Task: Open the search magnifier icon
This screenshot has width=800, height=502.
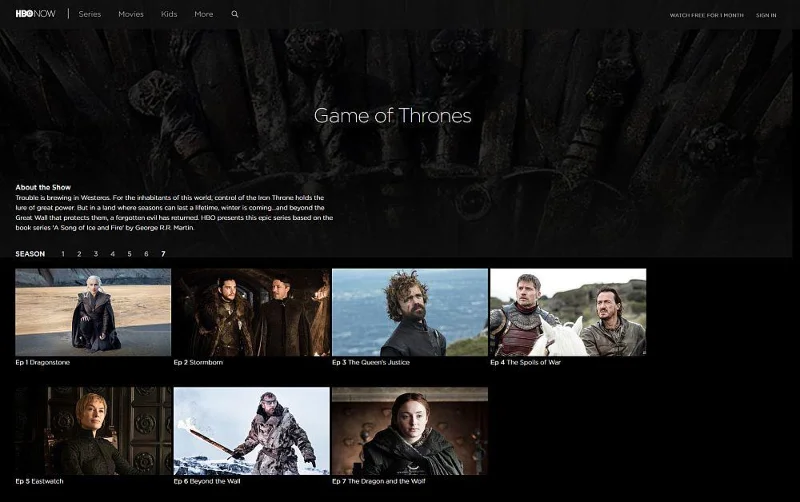Action: coord(235,14)
